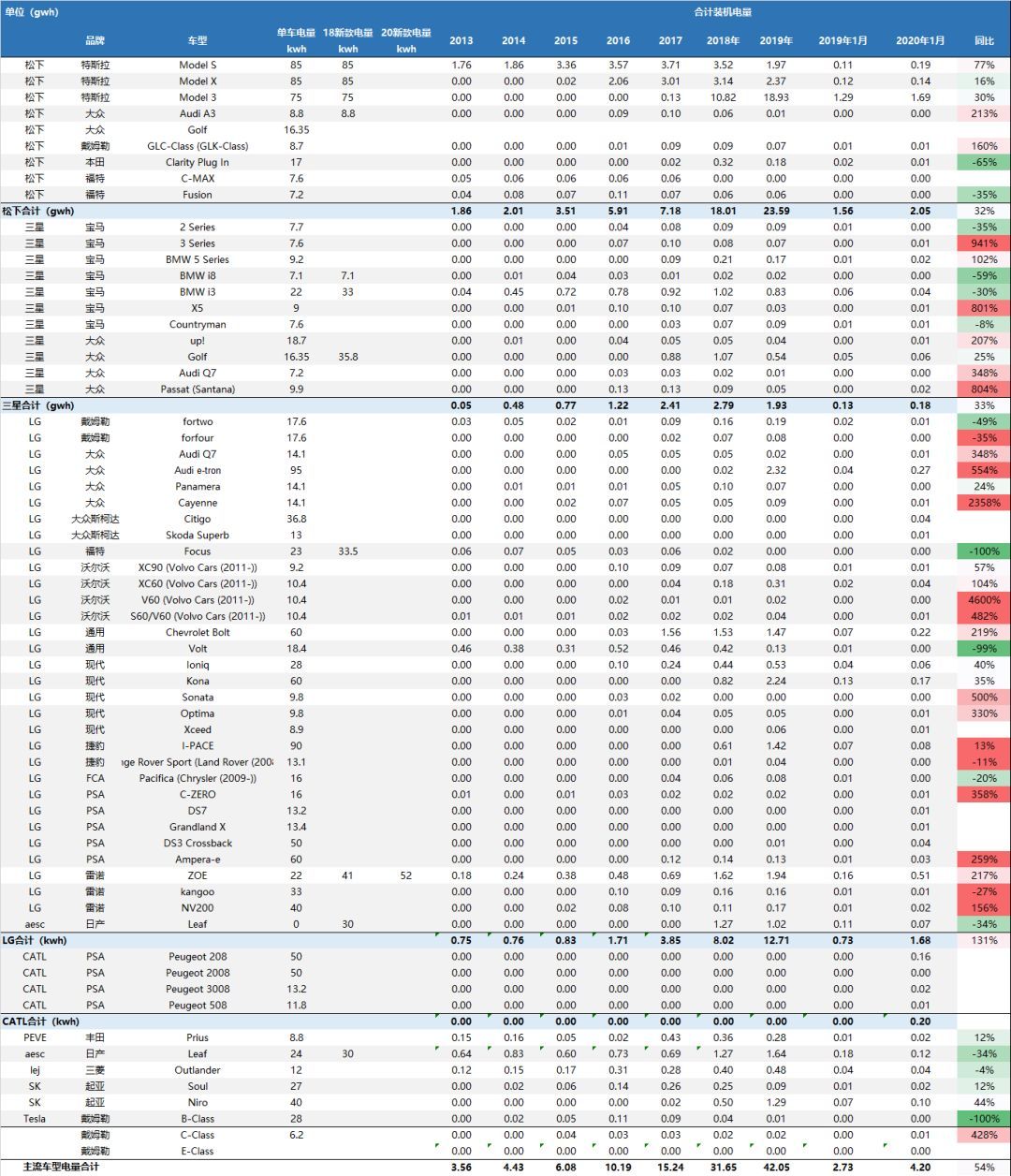1011x1176 pixels.
Task: Click the 18新款电量 column header
Action: click(x=348, y=33)
